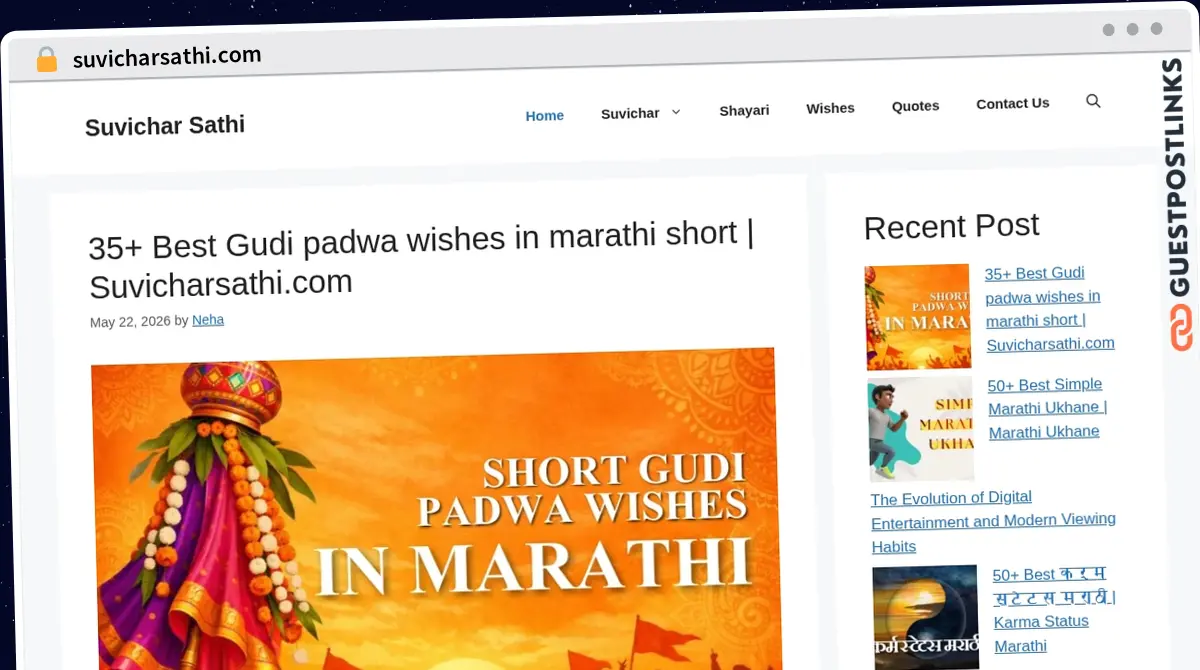The image size is (1200, 670).
Task: Open the Shayari menu item
Action: click(744, 110)
